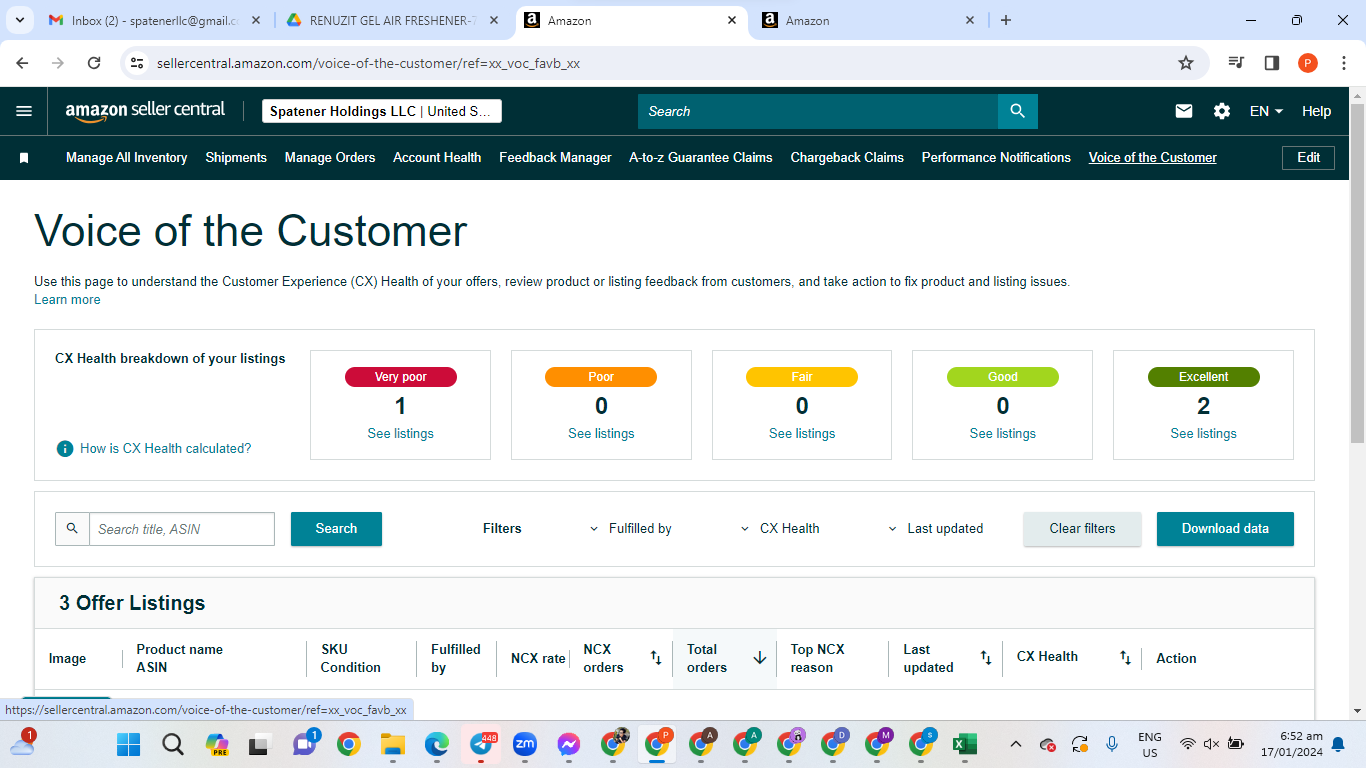1366x768 pixels.
Task: Click Download data
Action: [1225, 529]
